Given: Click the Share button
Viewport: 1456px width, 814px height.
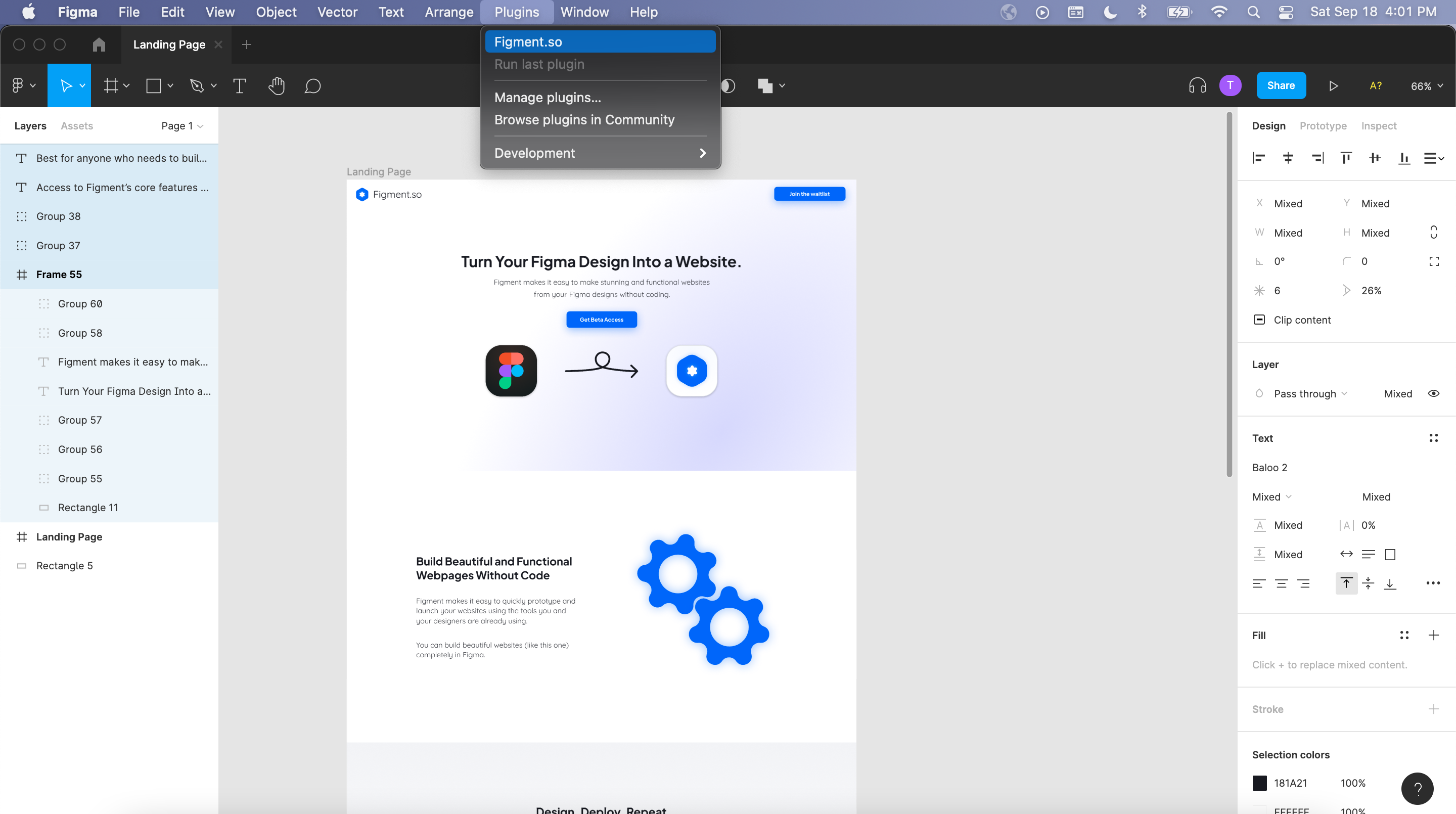Looking at the screenshot, I should [1281, 85].
